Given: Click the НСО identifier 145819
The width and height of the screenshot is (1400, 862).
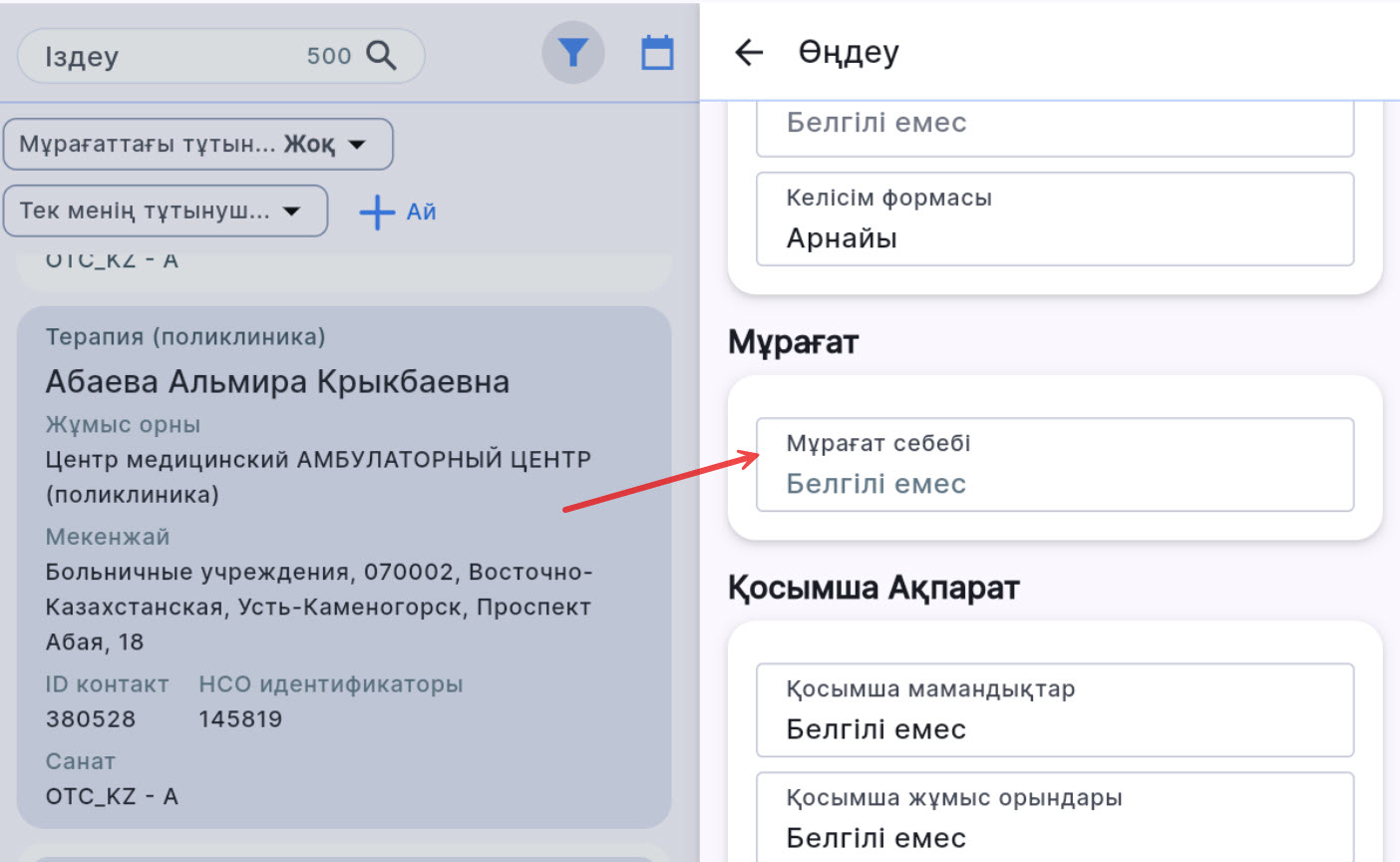Looking at the screenshot, I should coord(240,718).
